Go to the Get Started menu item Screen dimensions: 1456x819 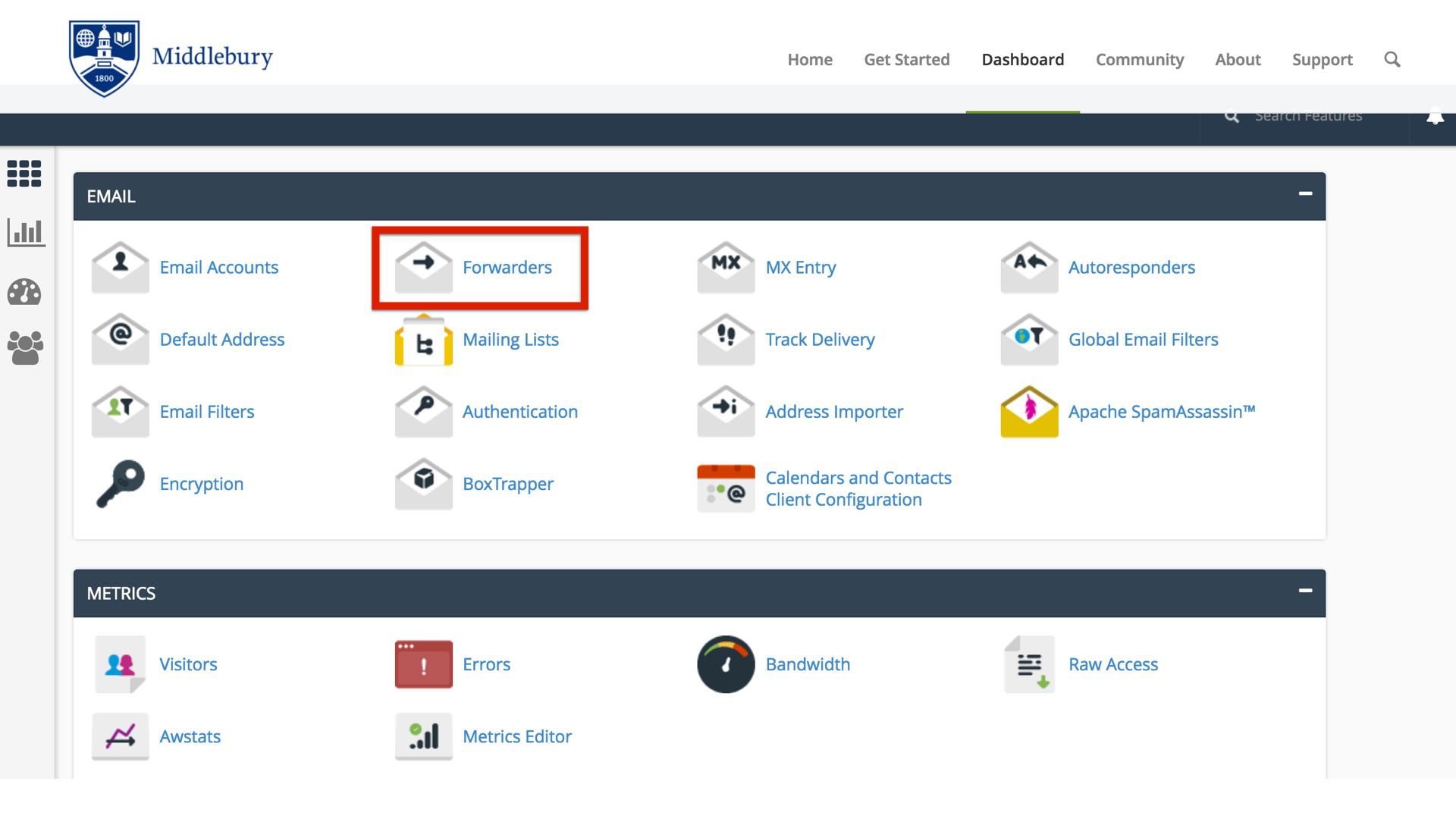[x=906, y=59]
